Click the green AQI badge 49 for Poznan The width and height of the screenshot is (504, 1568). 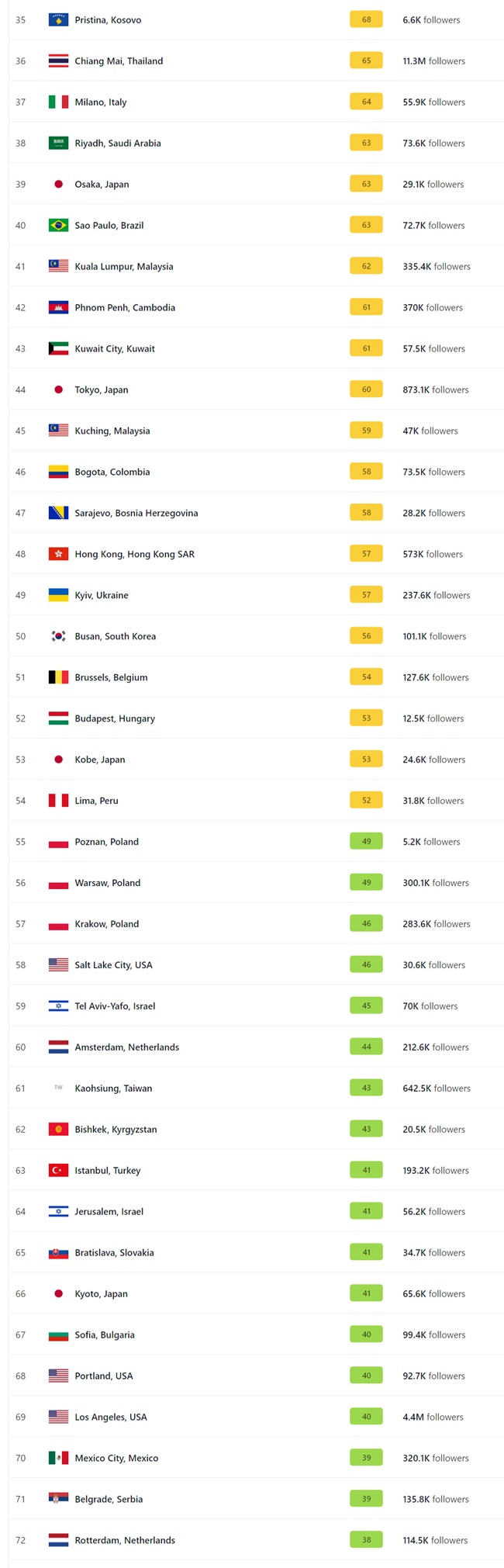[x=366, y=841]
